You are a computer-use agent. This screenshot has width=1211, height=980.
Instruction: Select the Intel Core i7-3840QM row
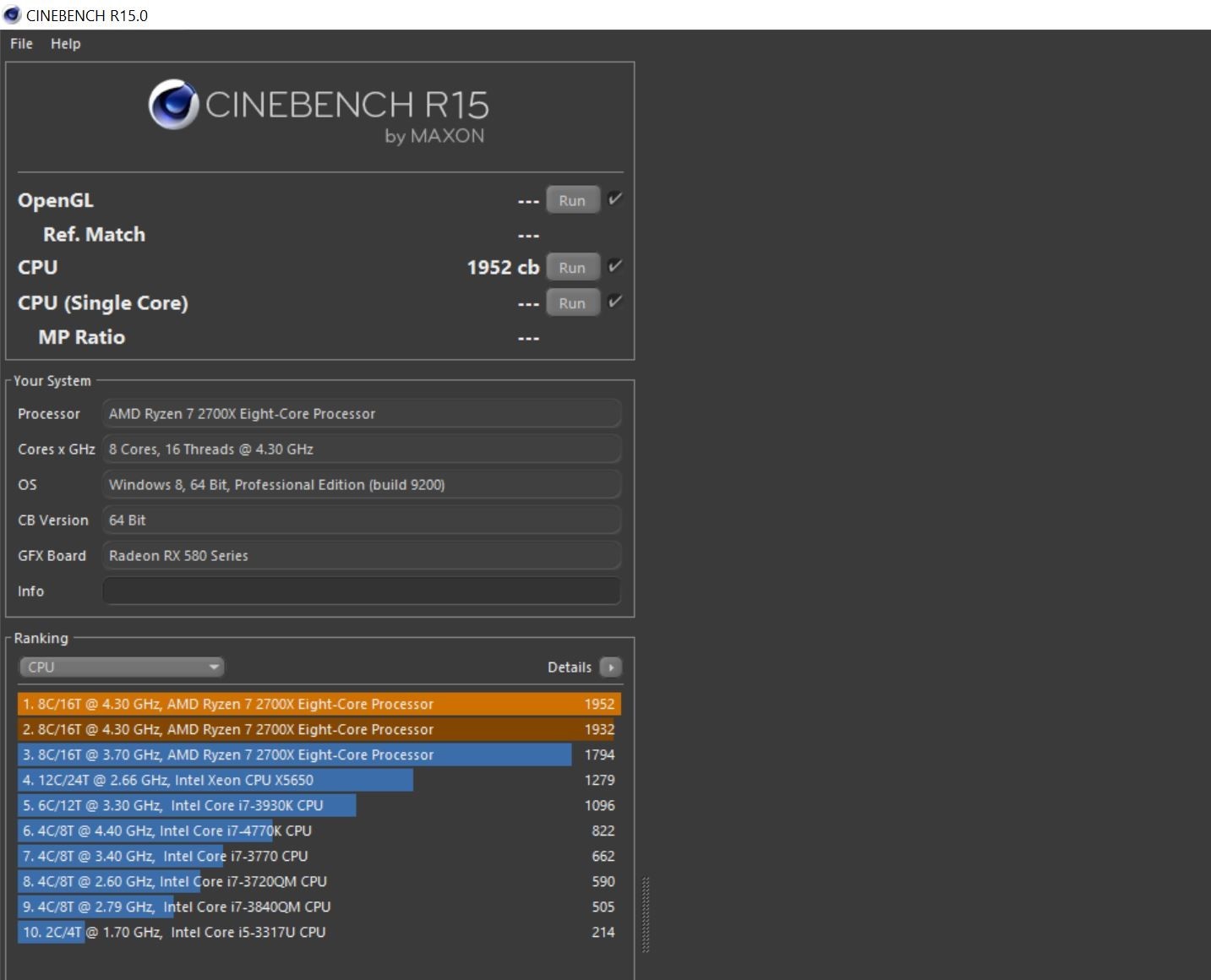319,906
